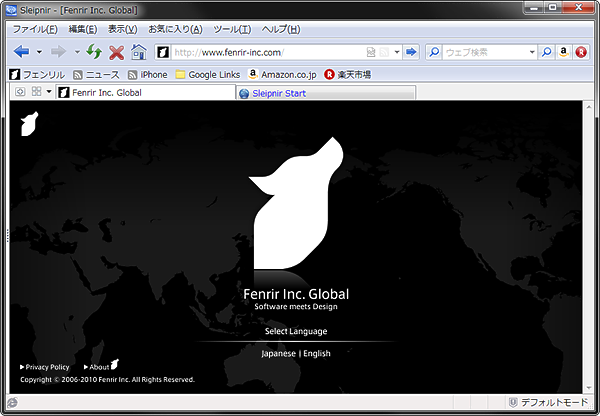Click the page scrollbar down arrow
This screenshot has width=600, height=416.
coord(589,388)
